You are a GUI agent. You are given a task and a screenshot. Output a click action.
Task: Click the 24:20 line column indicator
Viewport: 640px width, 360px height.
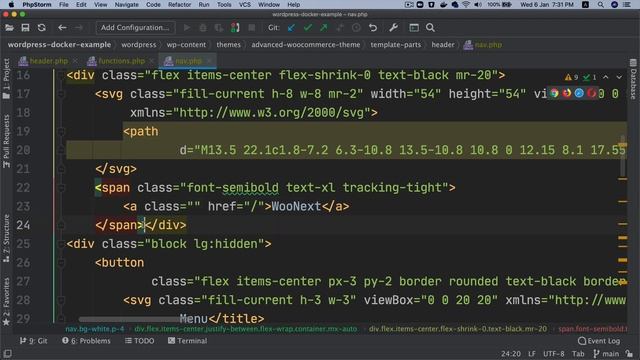pyautogui.click(x=511, y=354)
